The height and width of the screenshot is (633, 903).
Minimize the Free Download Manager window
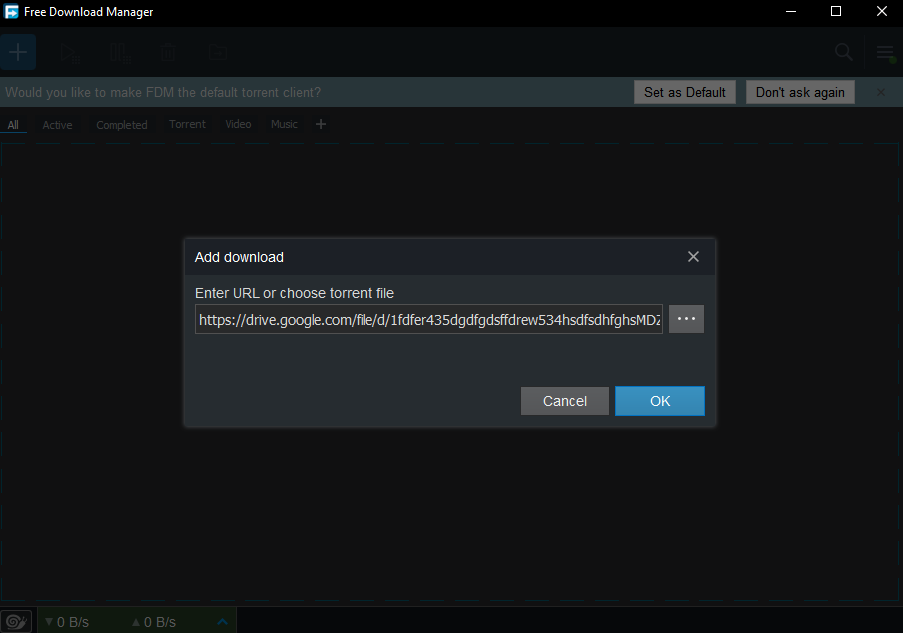click(791, 12)
